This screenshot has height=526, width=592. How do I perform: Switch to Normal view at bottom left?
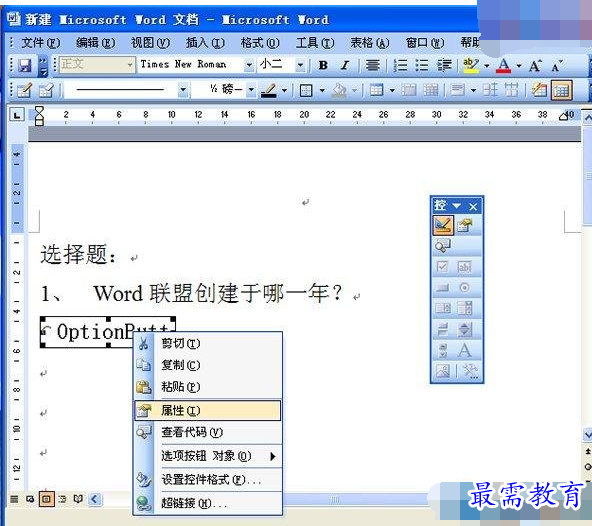pos(14,499)
